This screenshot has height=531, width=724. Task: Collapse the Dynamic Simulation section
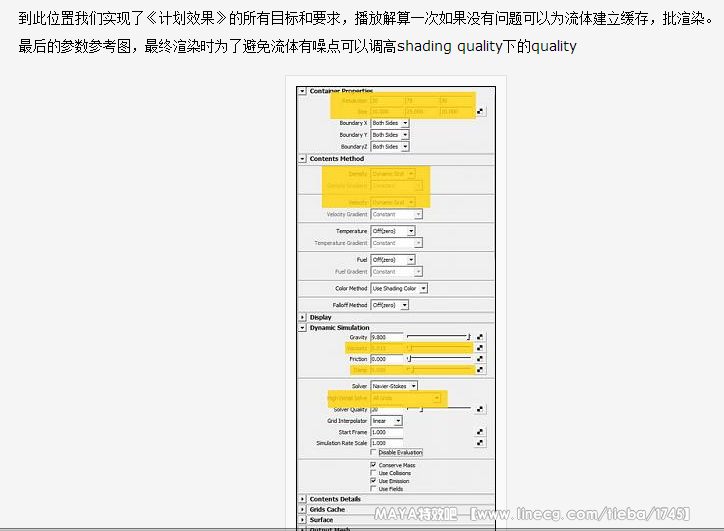[303, 327]
